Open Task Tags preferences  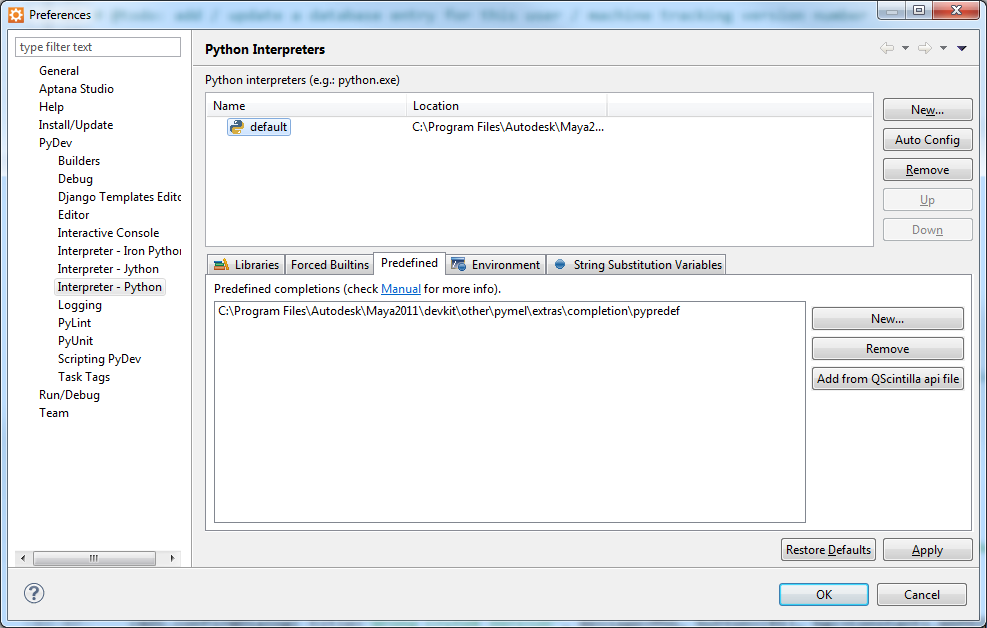(84, 377)
